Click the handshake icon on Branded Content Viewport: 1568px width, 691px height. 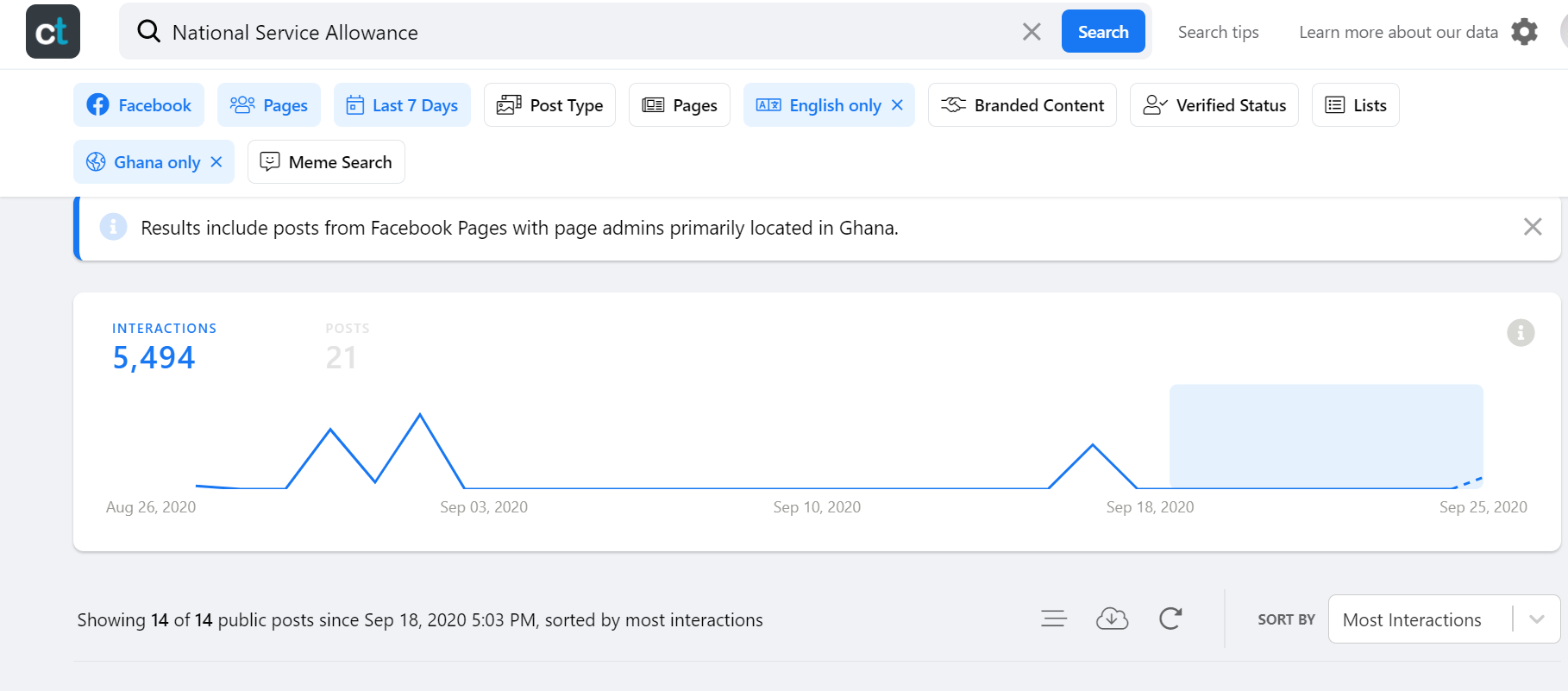(x=953, y=104)
